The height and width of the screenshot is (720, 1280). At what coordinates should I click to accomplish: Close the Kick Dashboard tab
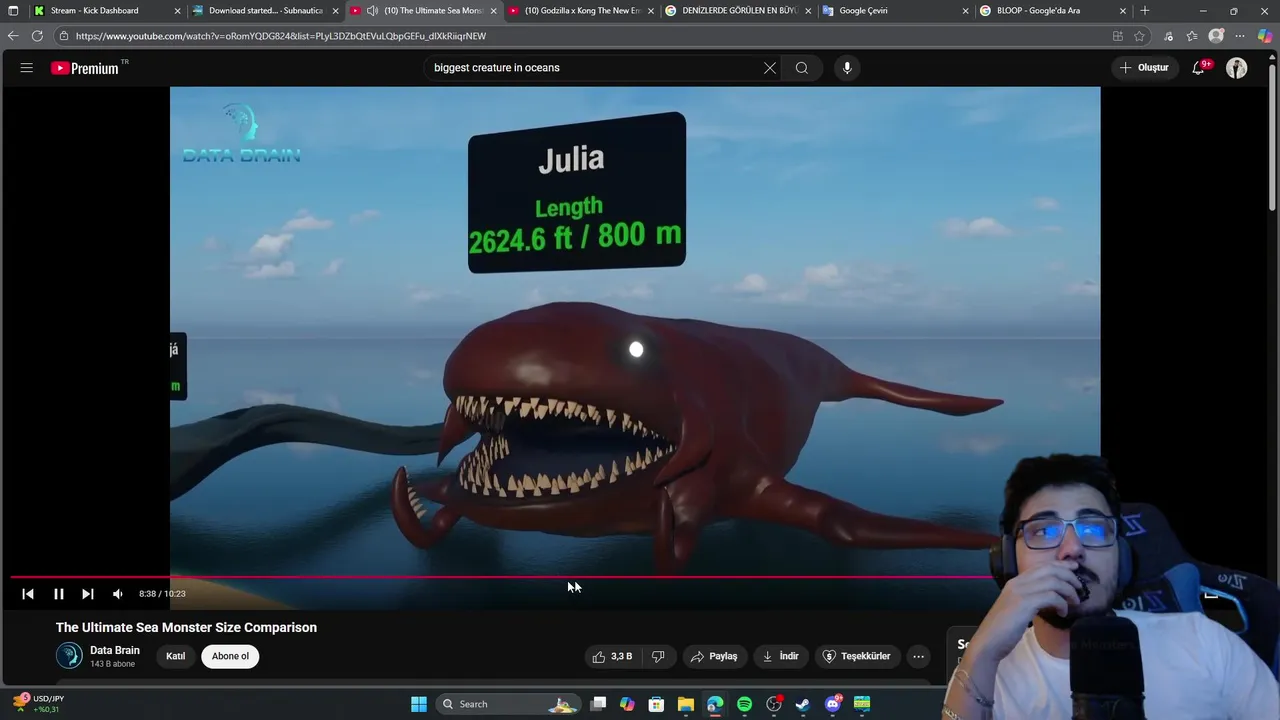(x=177, y=11)
